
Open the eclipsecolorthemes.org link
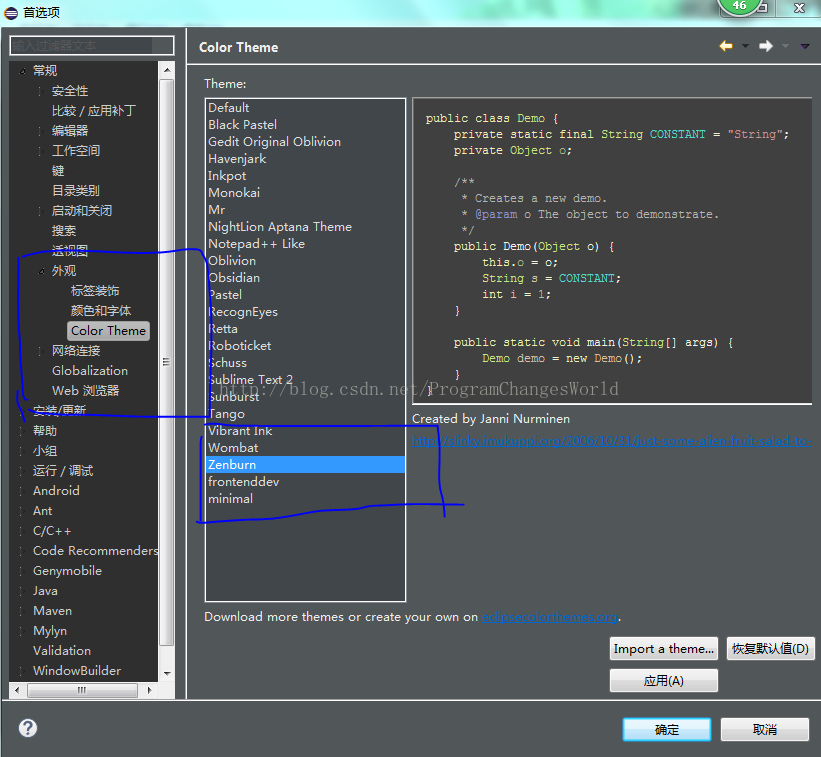tap(550, 617)
